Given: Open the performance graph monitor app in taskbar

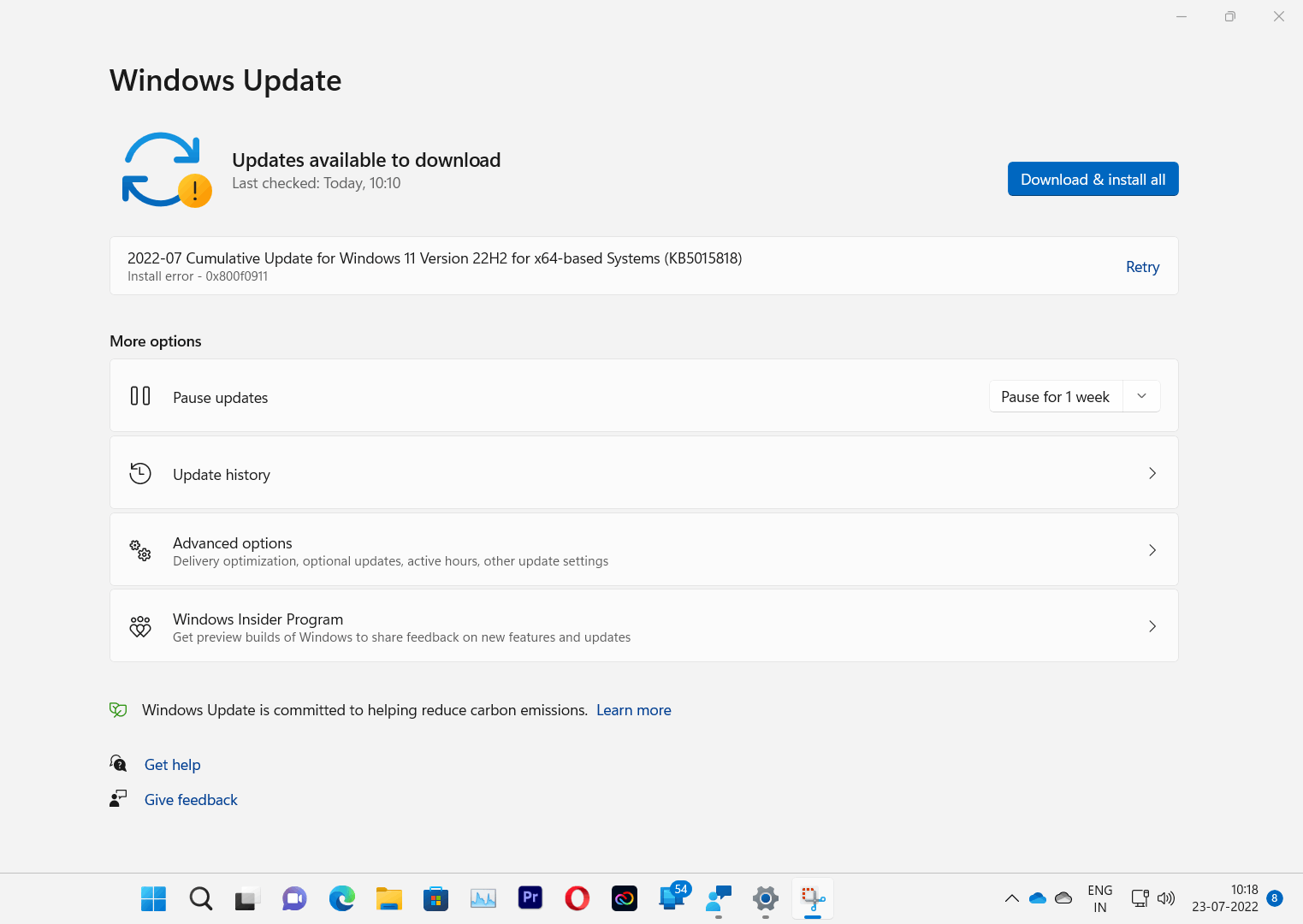Looking at the screenshot, I should (x=483, y=898).
